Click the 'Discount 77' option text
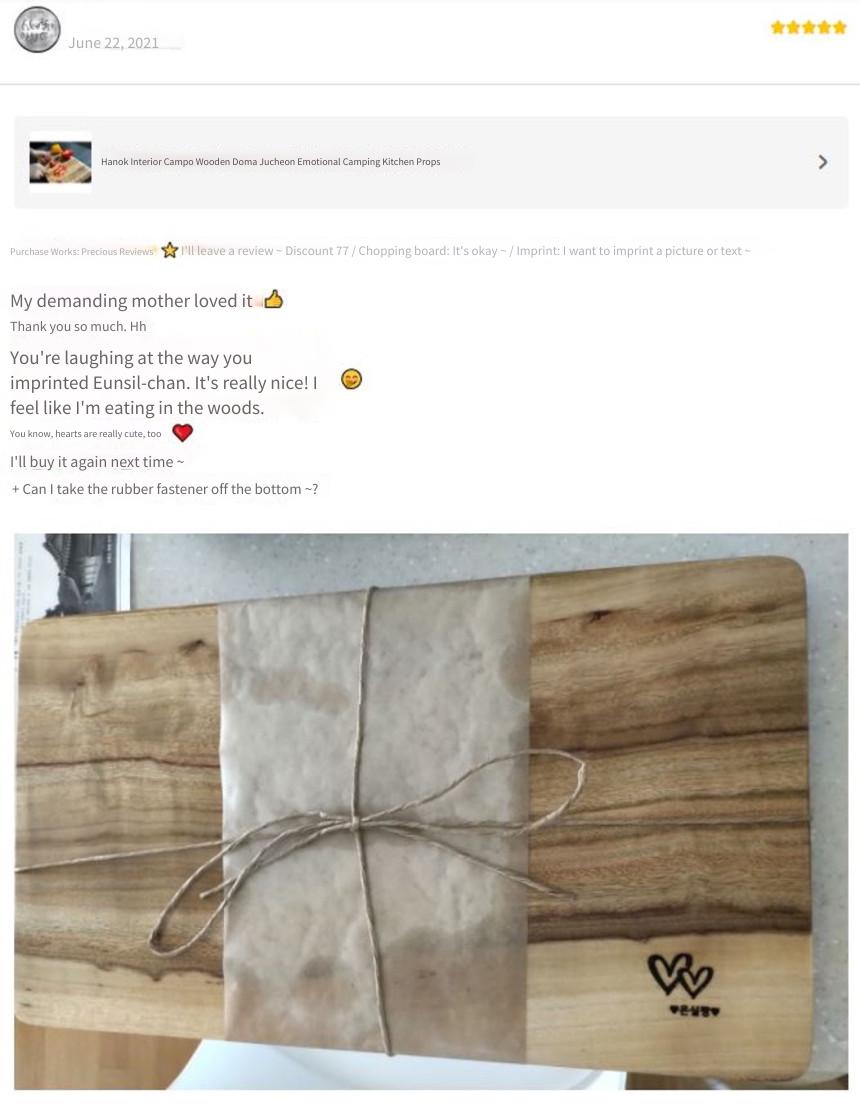This screenshot has height=1112, width=860. [x=317, y=251]
